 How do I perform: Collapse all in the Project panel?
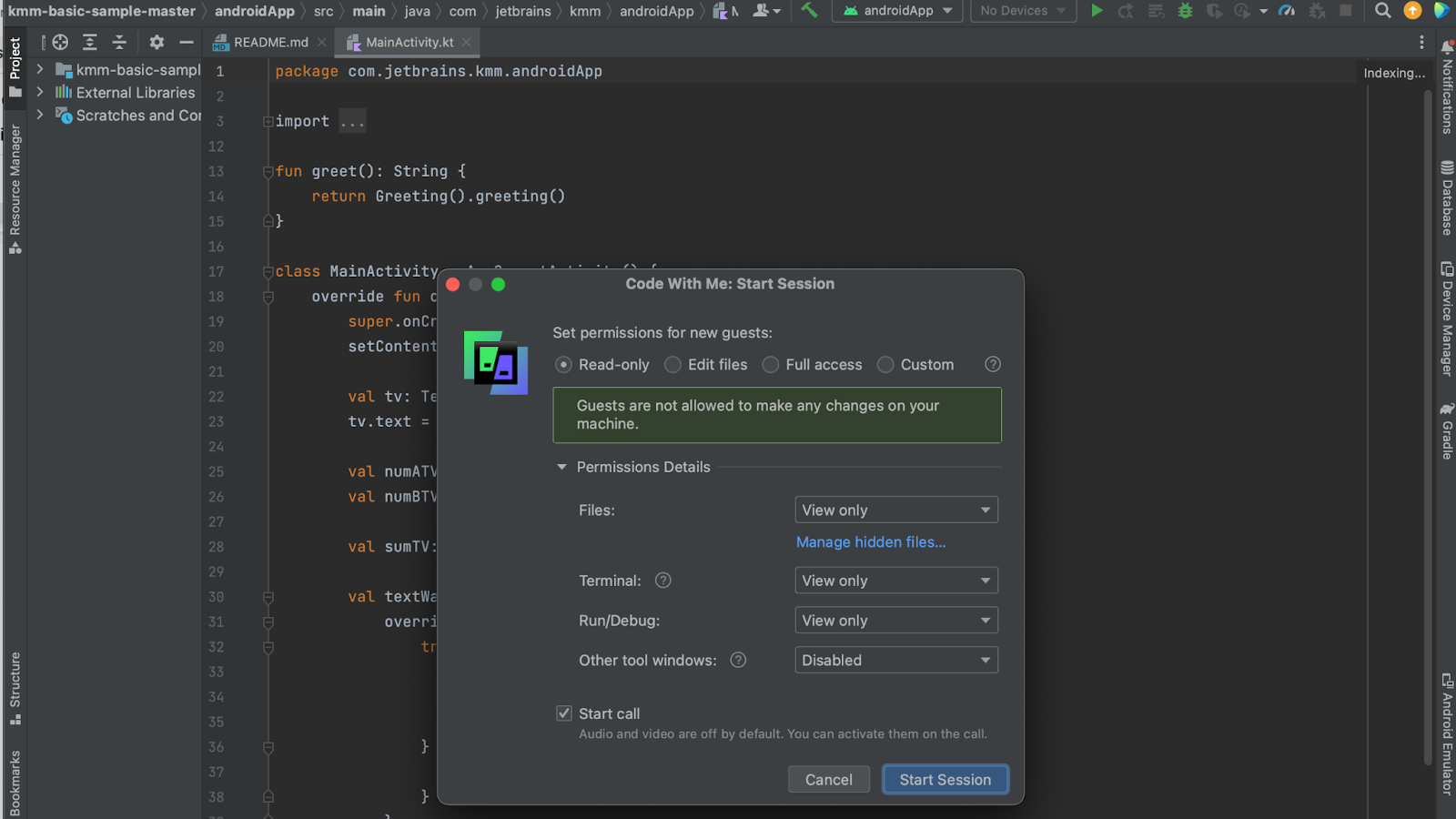119,42
